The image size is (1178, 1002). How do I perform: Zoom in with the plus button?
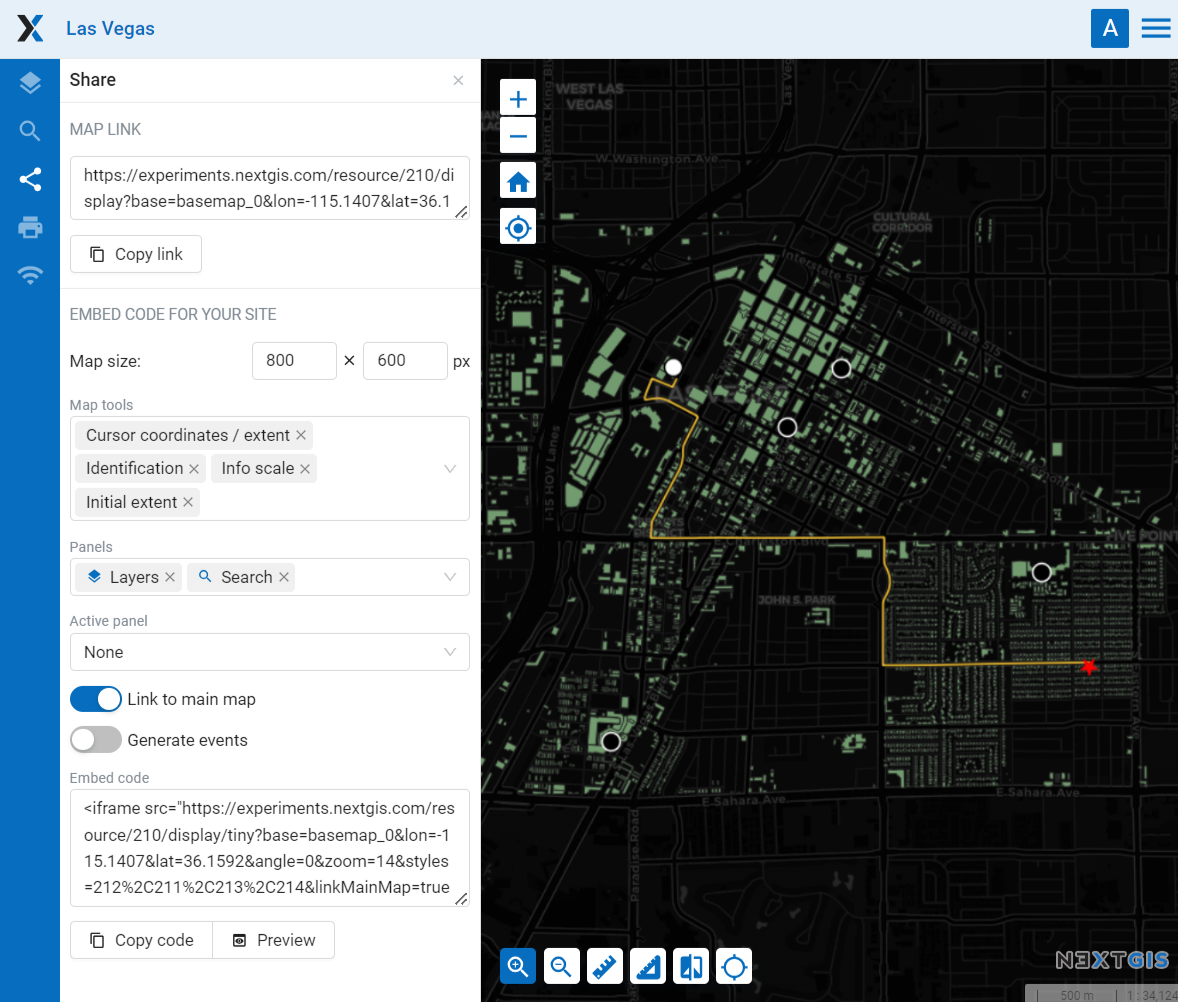click(518, 98)
